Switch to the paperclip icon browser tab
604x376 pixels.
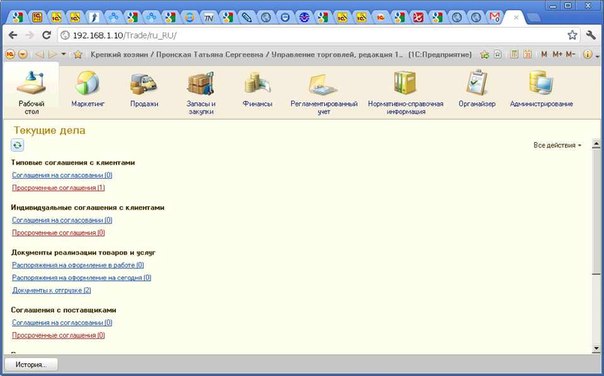(x=247, y=17)
